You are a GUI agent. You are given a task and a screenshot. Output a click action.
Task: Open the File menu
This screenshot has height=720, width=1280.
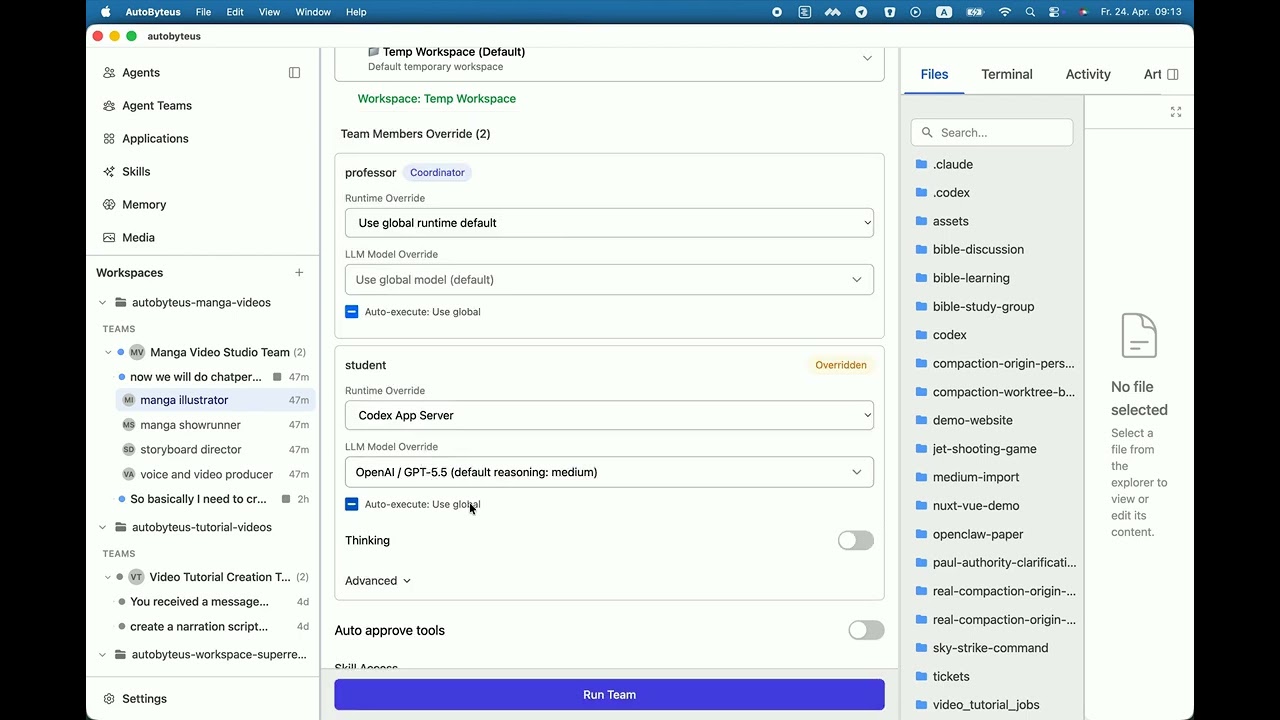point(203,12)
